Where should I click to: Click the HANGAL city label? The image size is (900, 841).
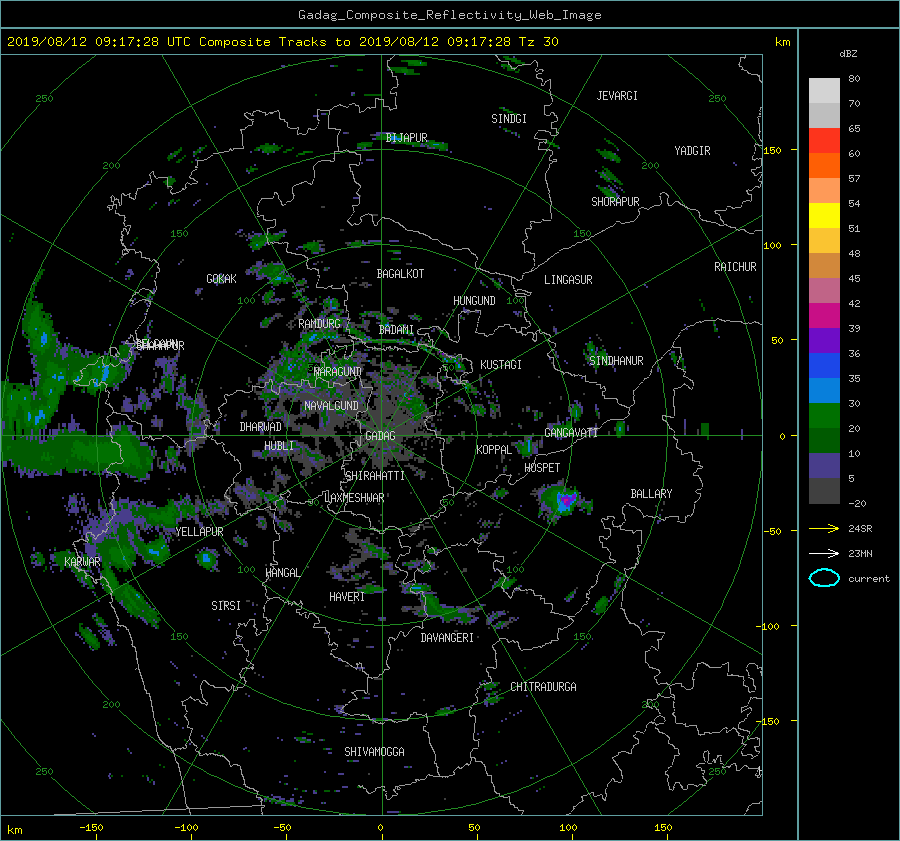282,573
